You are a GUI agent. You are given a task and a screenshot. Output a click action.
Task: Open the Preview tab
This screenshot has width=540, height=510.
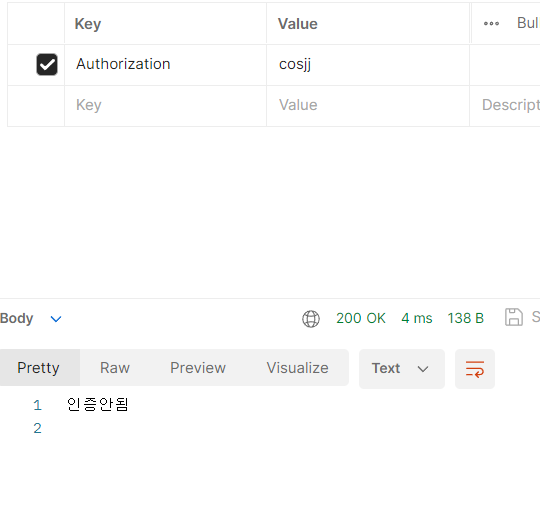point(198,368)
